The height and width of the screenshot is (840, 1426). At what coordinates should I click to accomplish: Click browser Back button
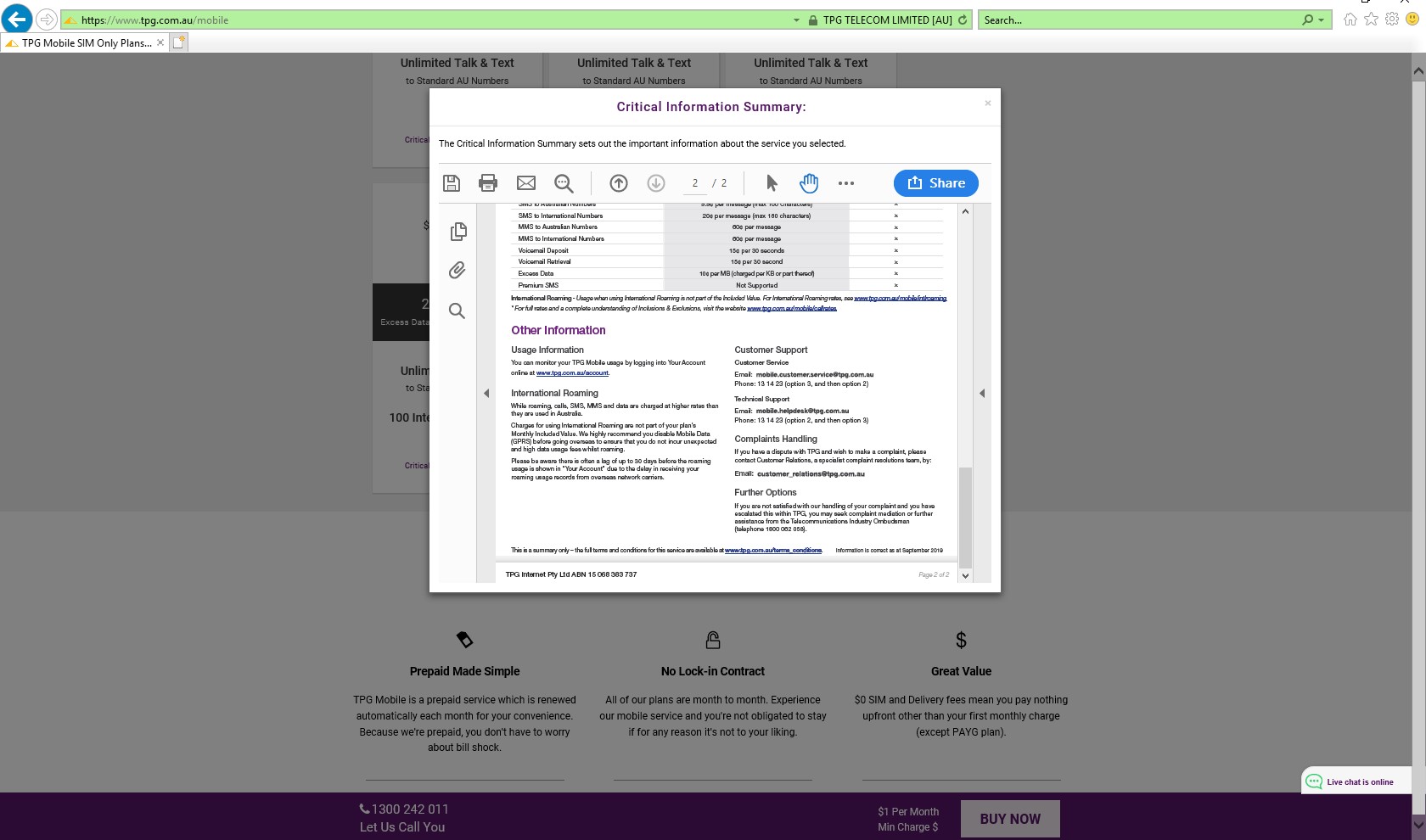pos(17,19)
